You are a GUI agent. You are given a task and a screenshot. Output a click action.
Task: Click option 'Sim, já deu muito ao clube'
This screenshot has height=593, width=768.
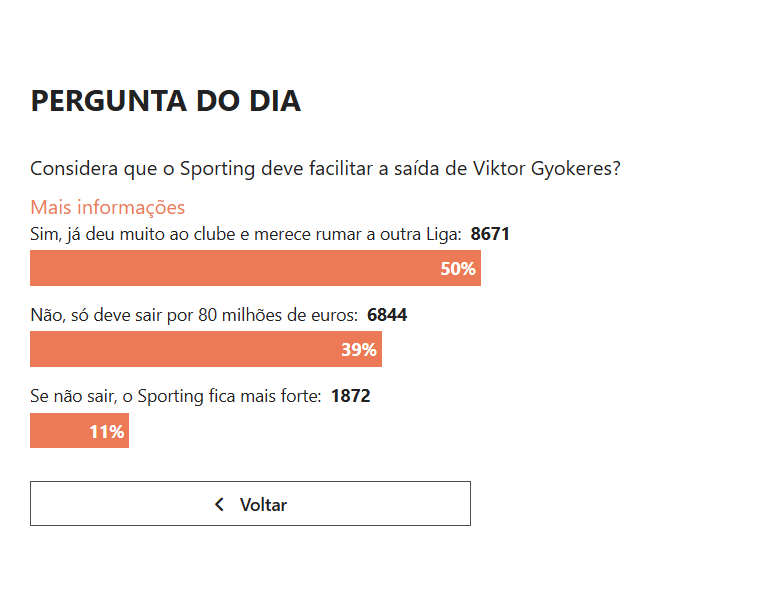[246, 234]
